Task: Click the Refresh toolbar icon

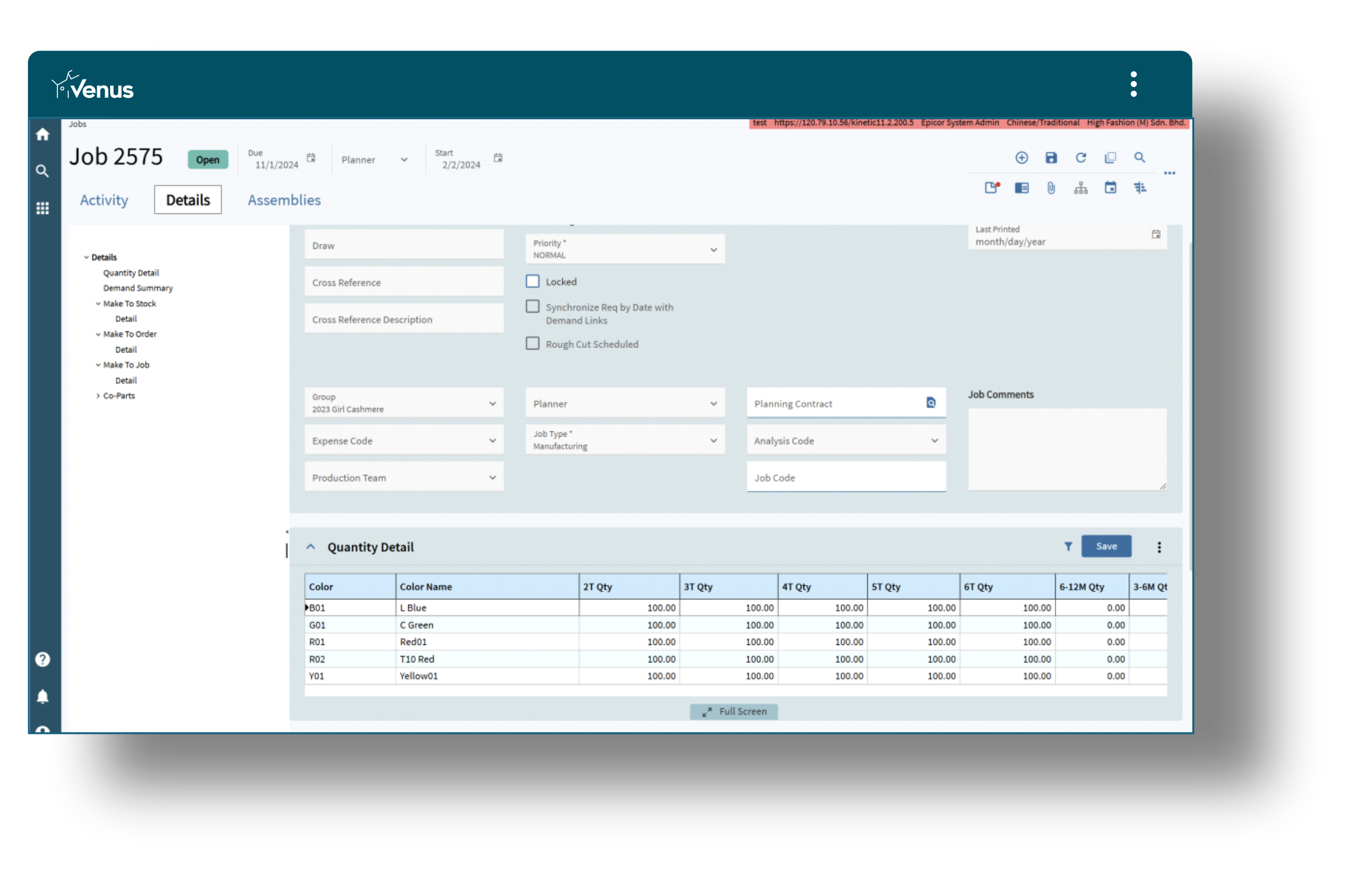Action: click(1081, 157)
